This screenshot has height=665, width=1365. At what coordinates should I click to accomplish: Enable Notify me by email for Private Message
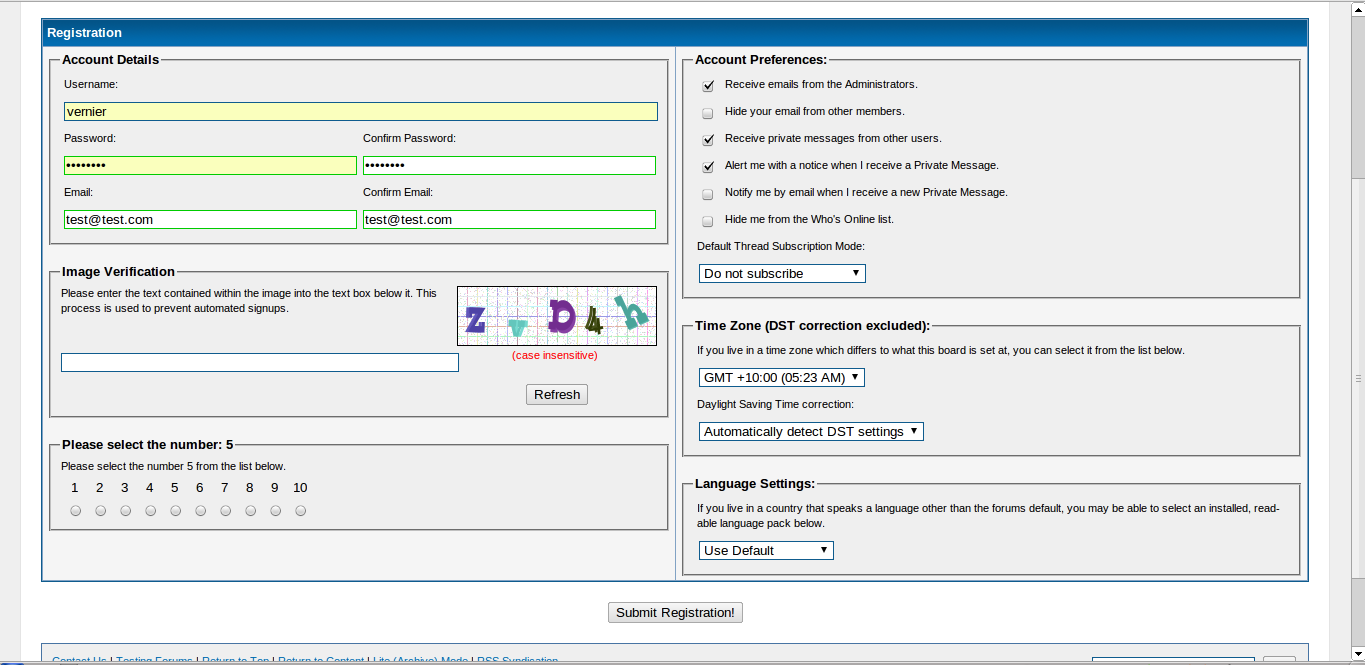(708, 194)
